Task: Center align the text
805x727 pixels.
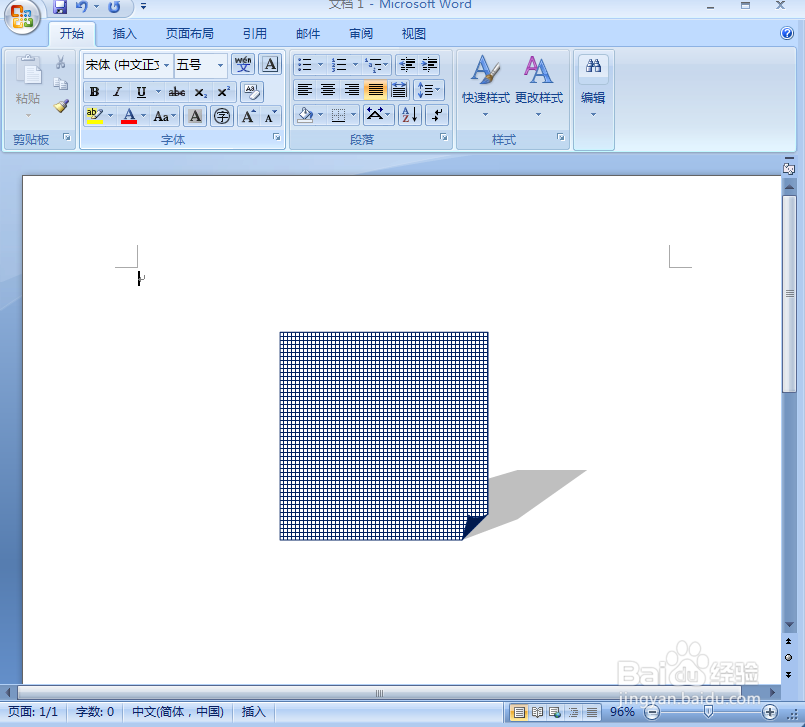Action: (x=328, y=90)
